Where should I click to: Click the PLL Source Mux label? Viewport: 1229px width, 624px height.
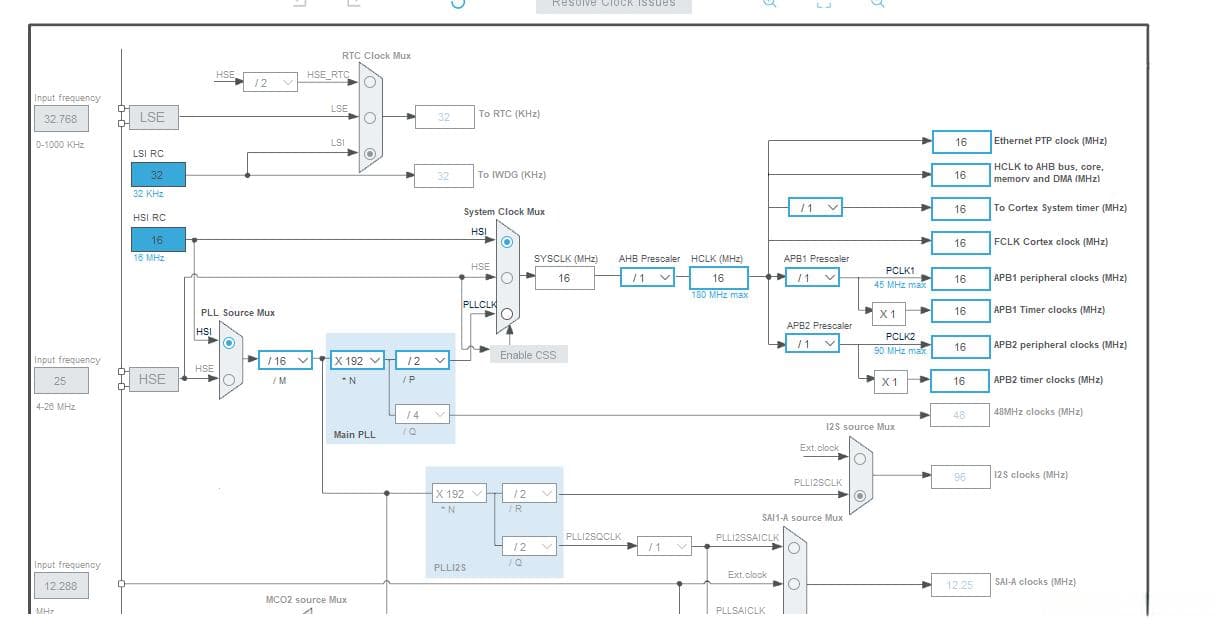coord(238,313)
